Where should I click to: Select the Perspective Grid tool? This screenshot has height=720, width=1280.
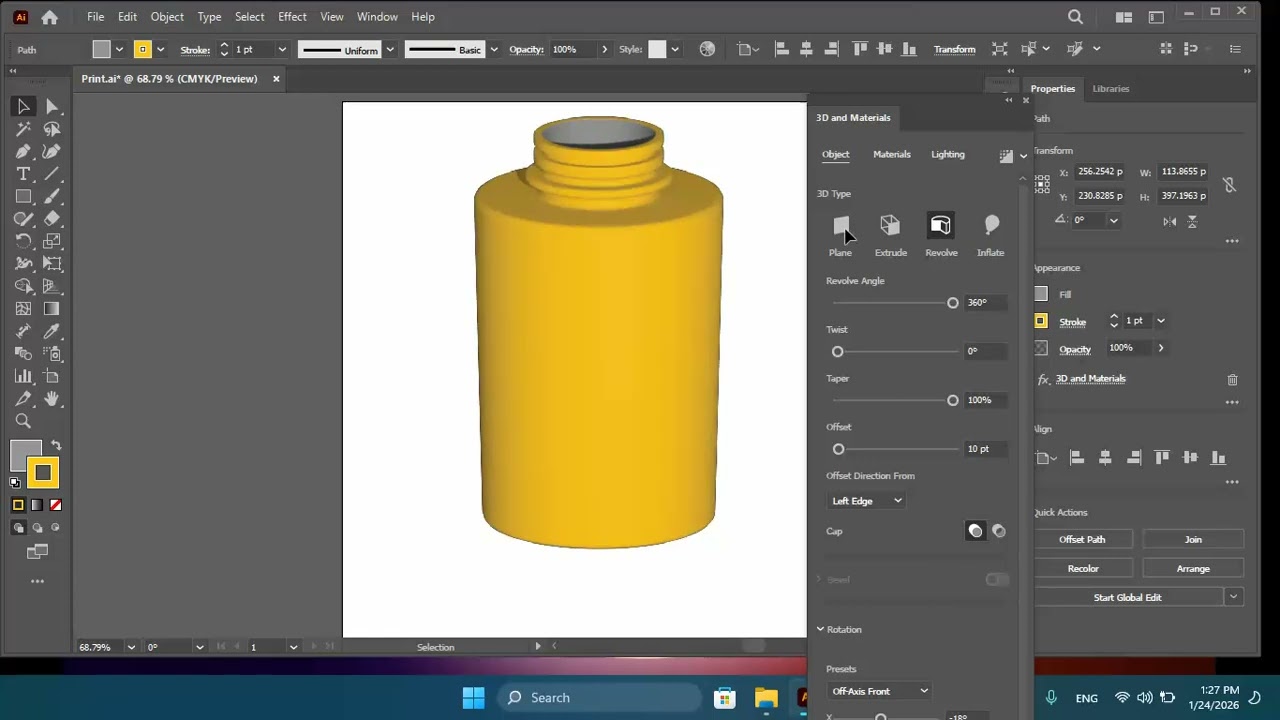52,286
